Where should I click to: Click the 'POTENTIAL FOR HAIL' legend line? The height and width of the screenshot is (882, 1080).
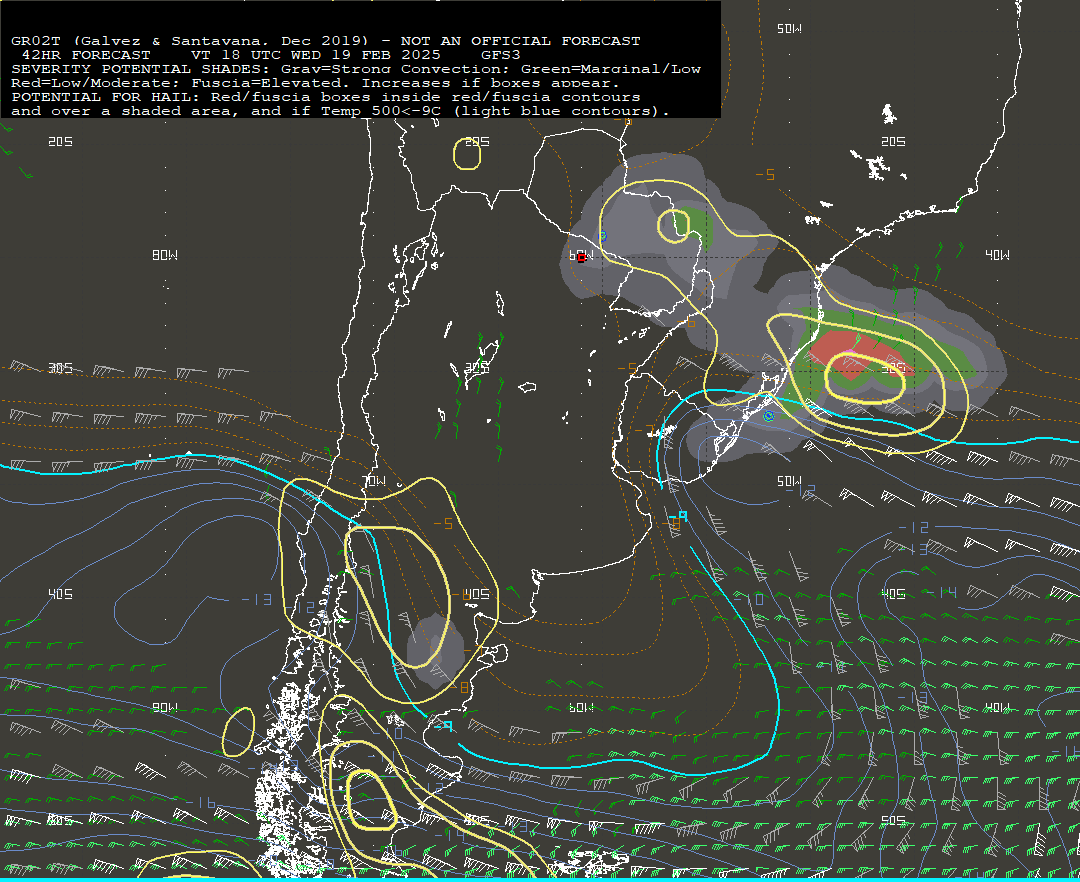click(x=325, y=97)
